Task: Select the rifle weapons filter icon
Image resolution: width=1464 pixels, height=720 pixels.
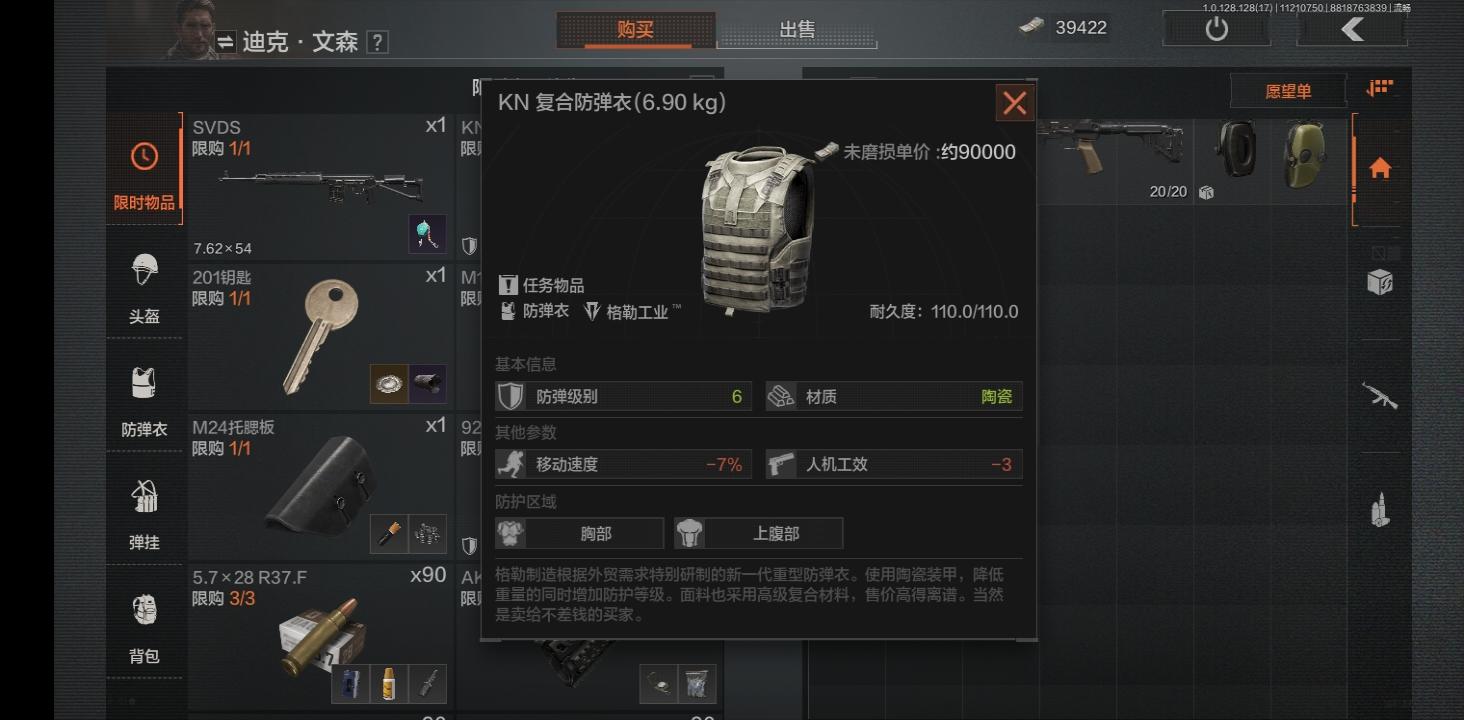Action: 1380,395
